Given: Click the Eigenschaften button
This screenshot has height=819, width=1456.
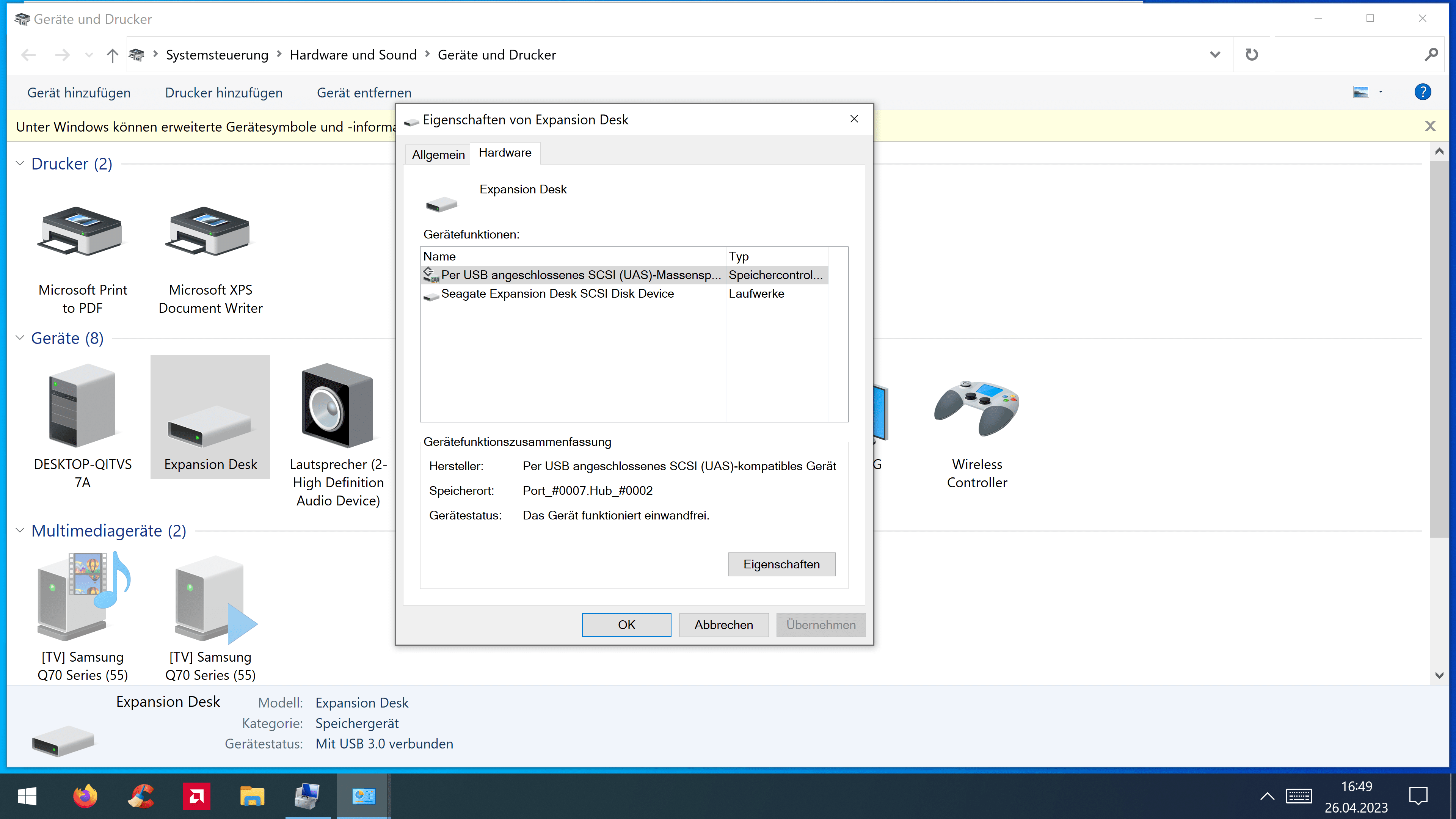Looking at the screenshot, I should [781, 564].
